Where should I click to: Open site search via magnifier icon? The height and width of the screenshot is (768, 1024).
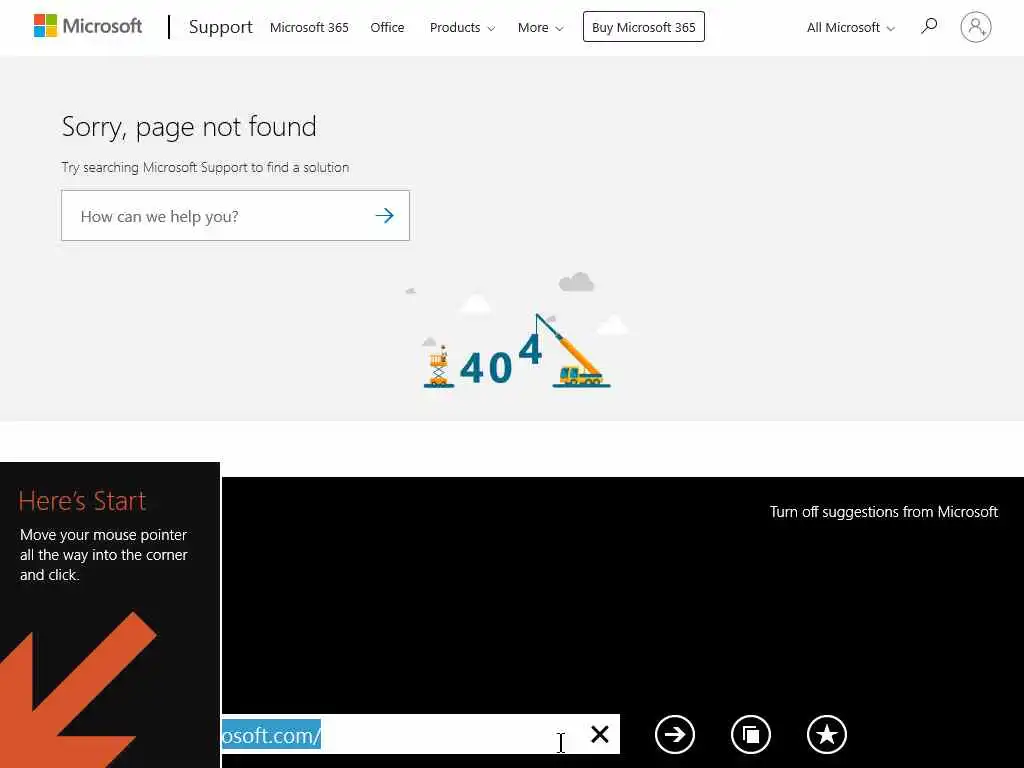[x=929, y=26]
